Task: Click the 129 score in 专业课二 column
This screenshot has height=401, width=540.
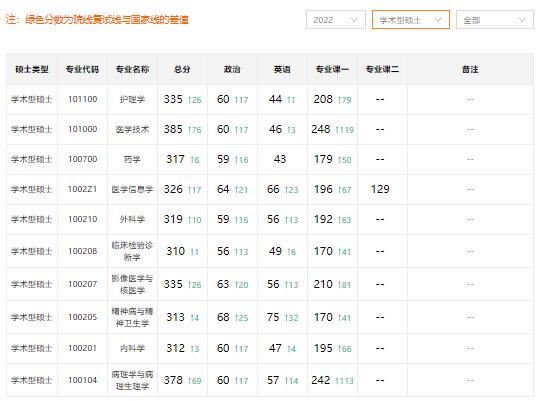Action: point(380,189)
